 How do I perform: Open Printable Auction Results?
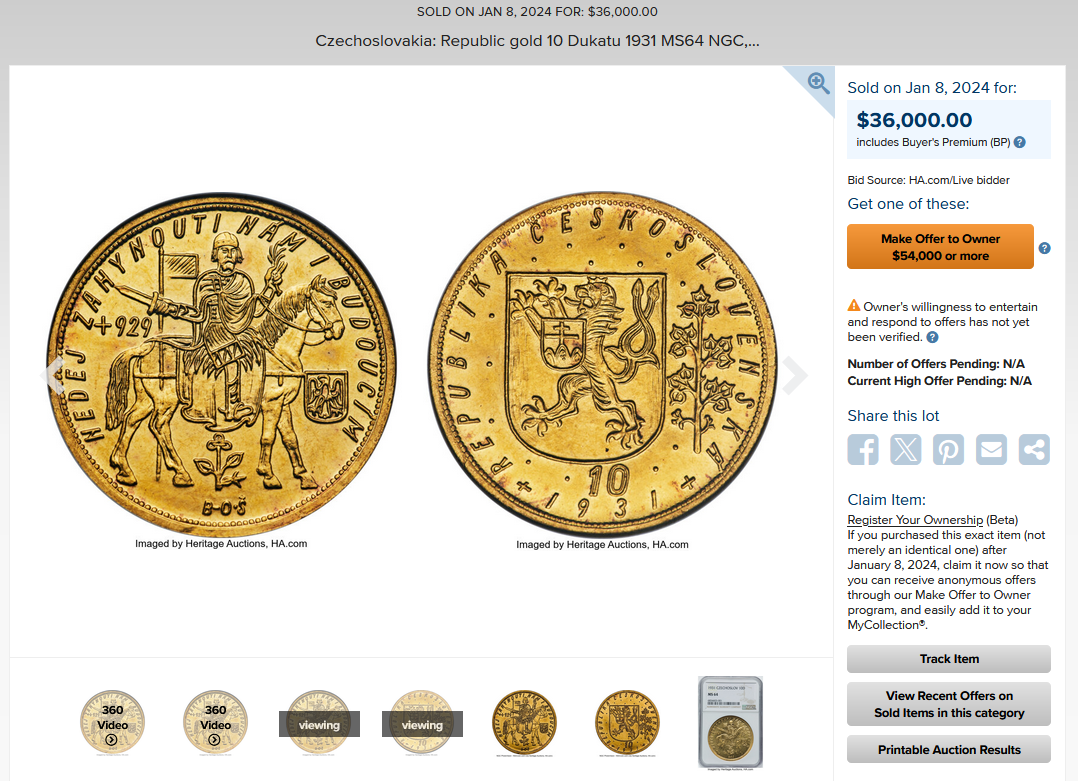click(x=949, y=749)
